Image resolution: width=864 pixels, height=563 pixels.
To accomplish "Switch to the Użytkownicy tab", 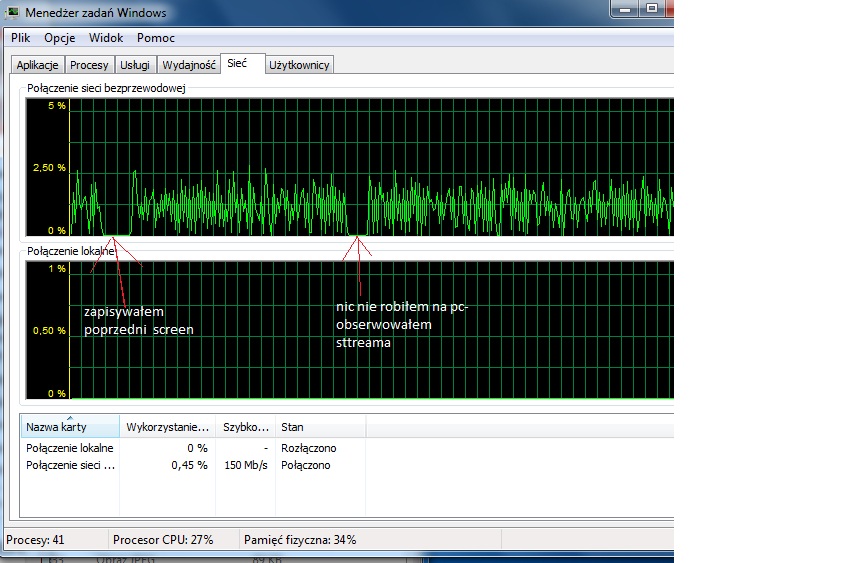I will 299,65.
